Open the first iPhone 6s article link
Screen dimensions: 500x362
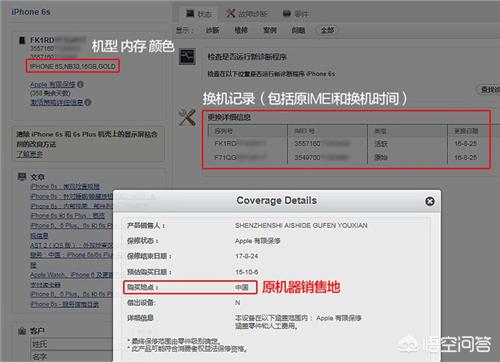click(x=65, y=186)
